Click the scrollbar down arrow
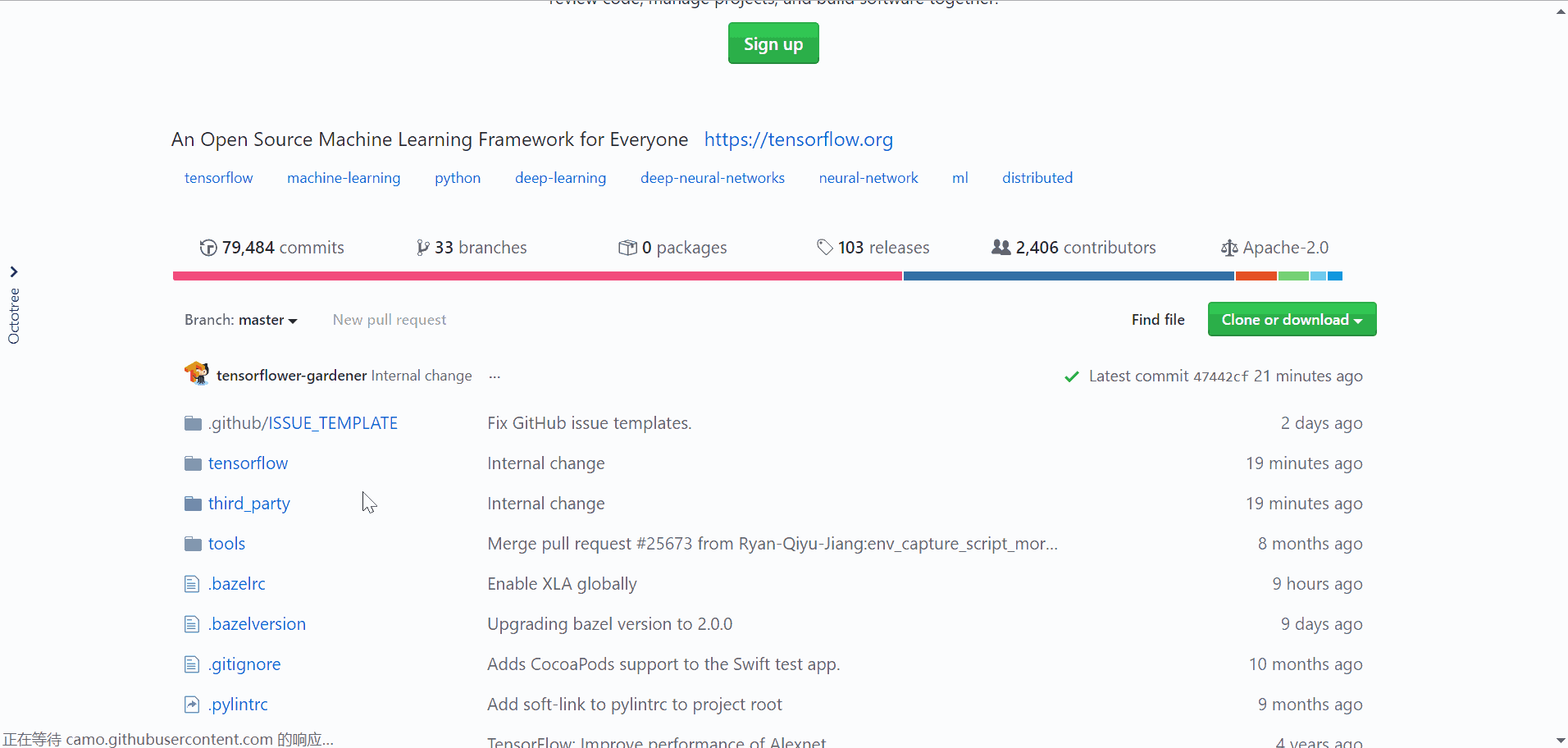The image size is (1568, 748). 1561,741
